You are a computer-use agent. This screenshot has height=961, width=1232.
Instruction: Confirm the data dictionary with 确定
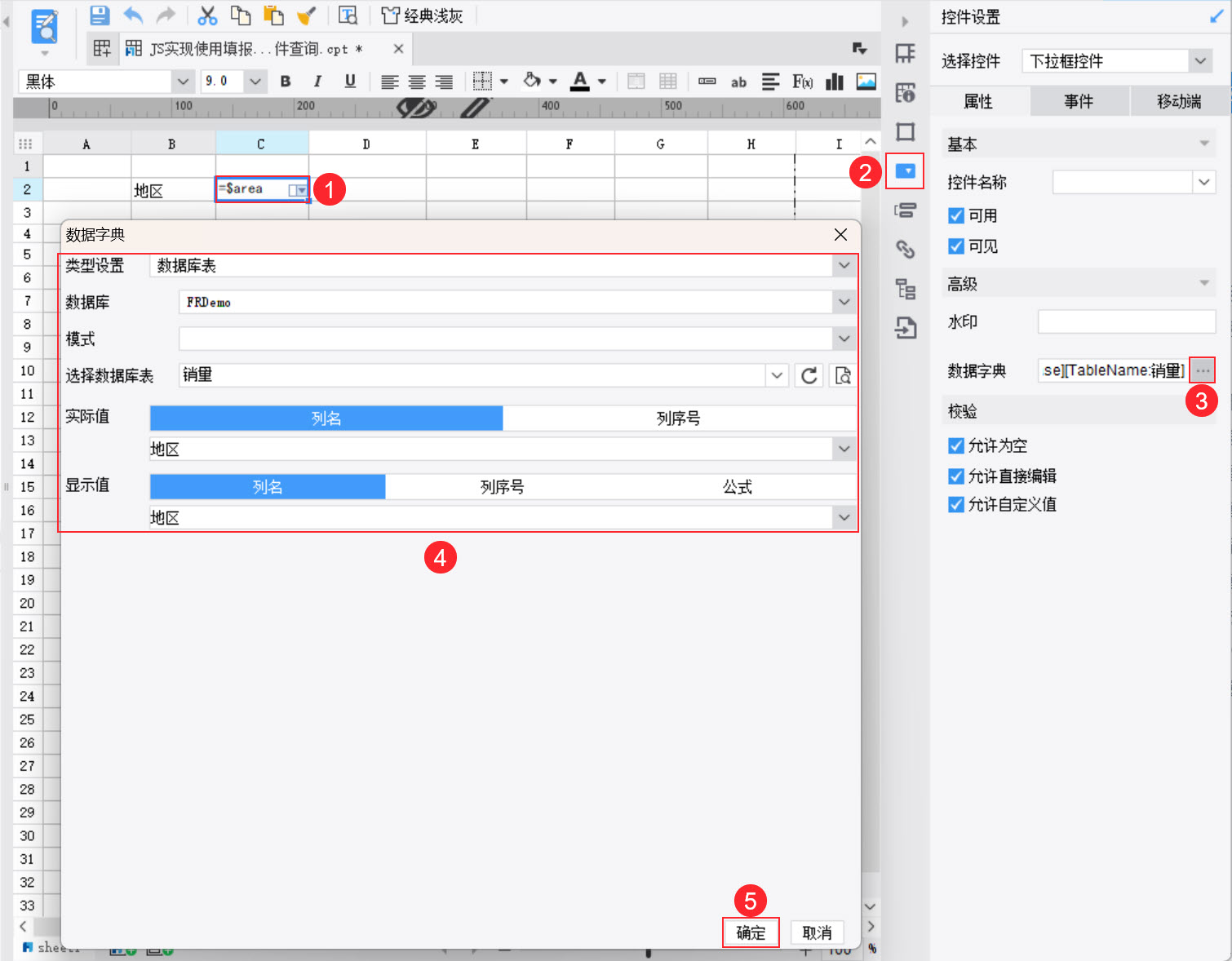[x=751, y=932]
